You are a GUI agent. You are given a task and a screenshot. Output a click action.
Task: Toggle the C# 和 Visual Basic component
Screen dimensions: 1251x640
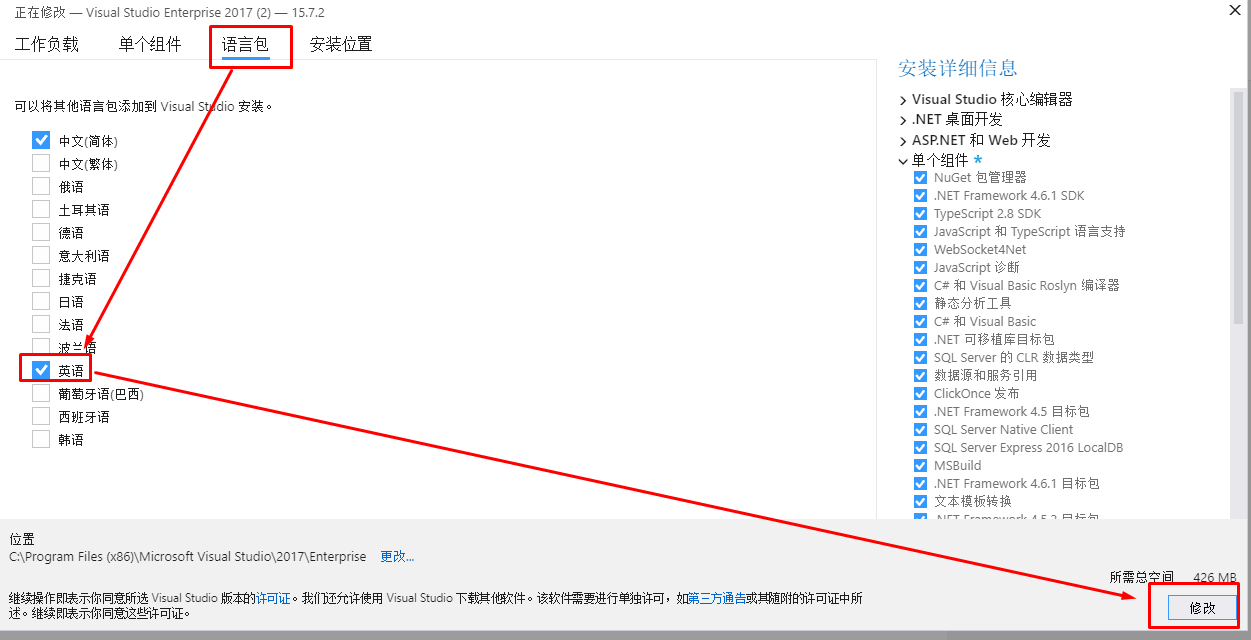pyautogui.click(x=920, y=321)
